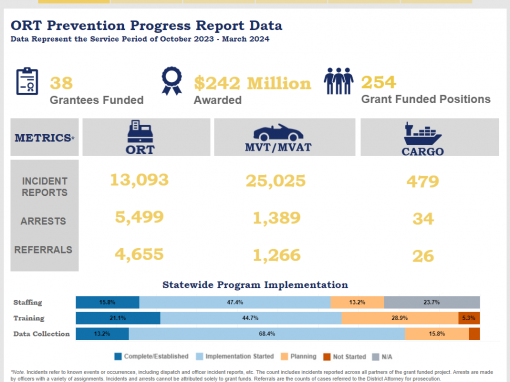
Task: Click the clipboard certificate icon beside 38
Action: tap(27, 81)
